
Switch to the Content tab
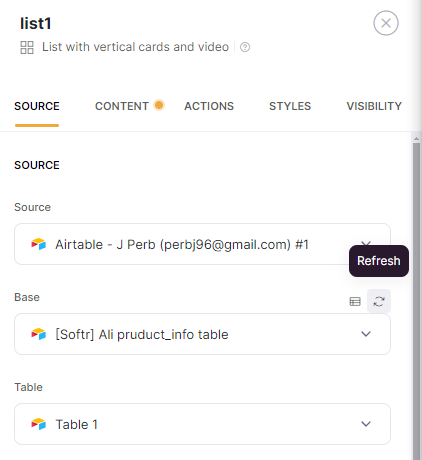coord(122,106)
